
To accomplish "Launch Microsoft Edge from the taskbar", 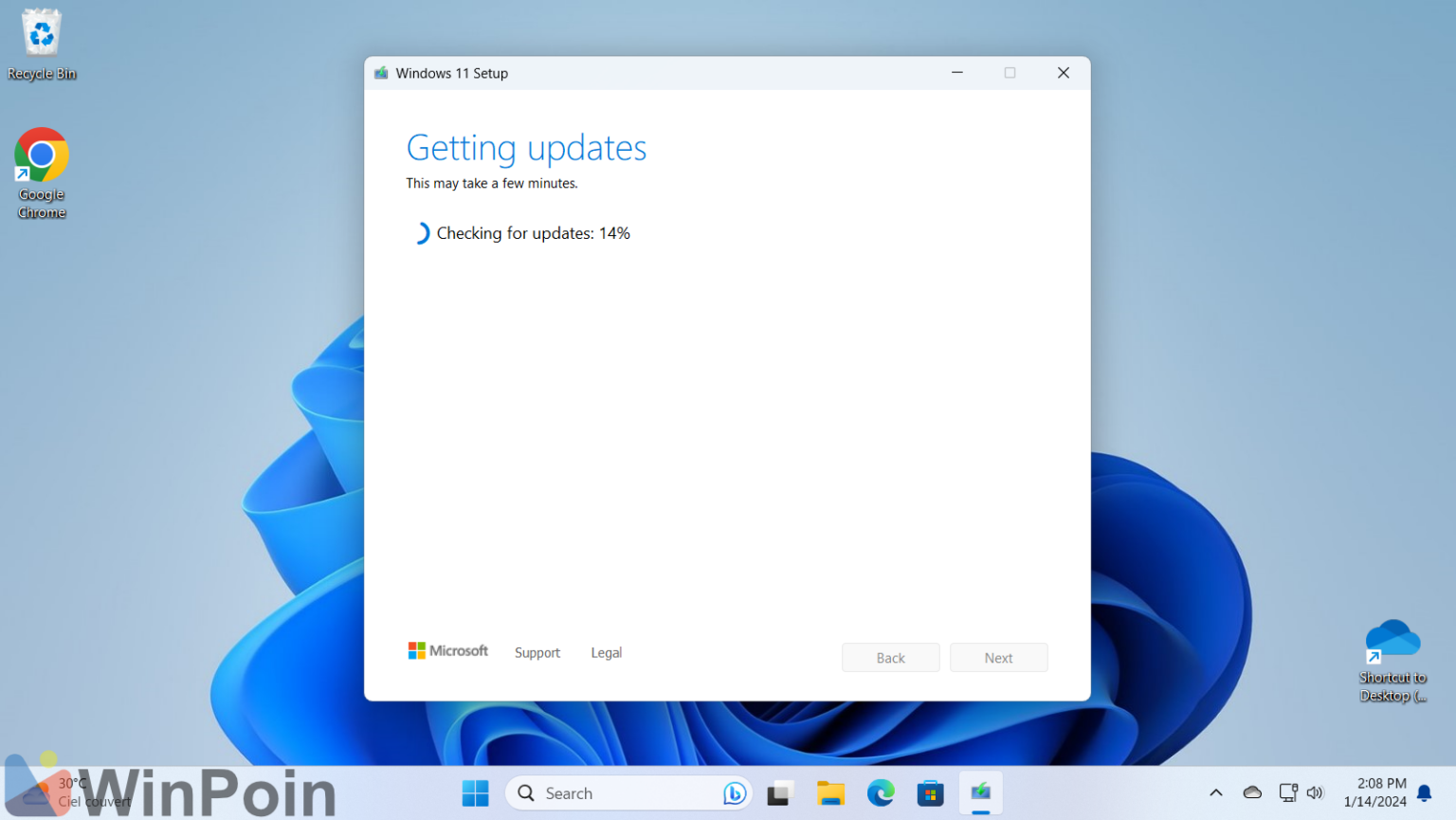I will (x=881, y=793).
